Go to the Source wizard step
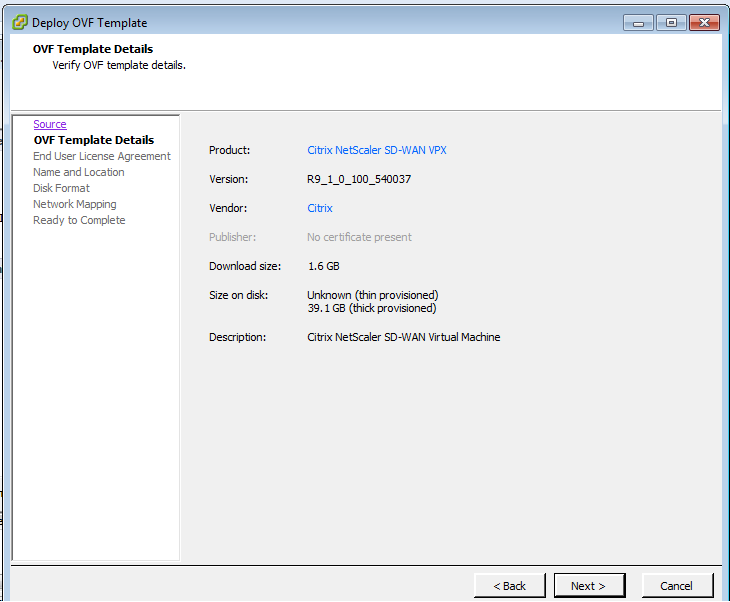Viewport: 730px width, 602px height. (x=50, y=124)
